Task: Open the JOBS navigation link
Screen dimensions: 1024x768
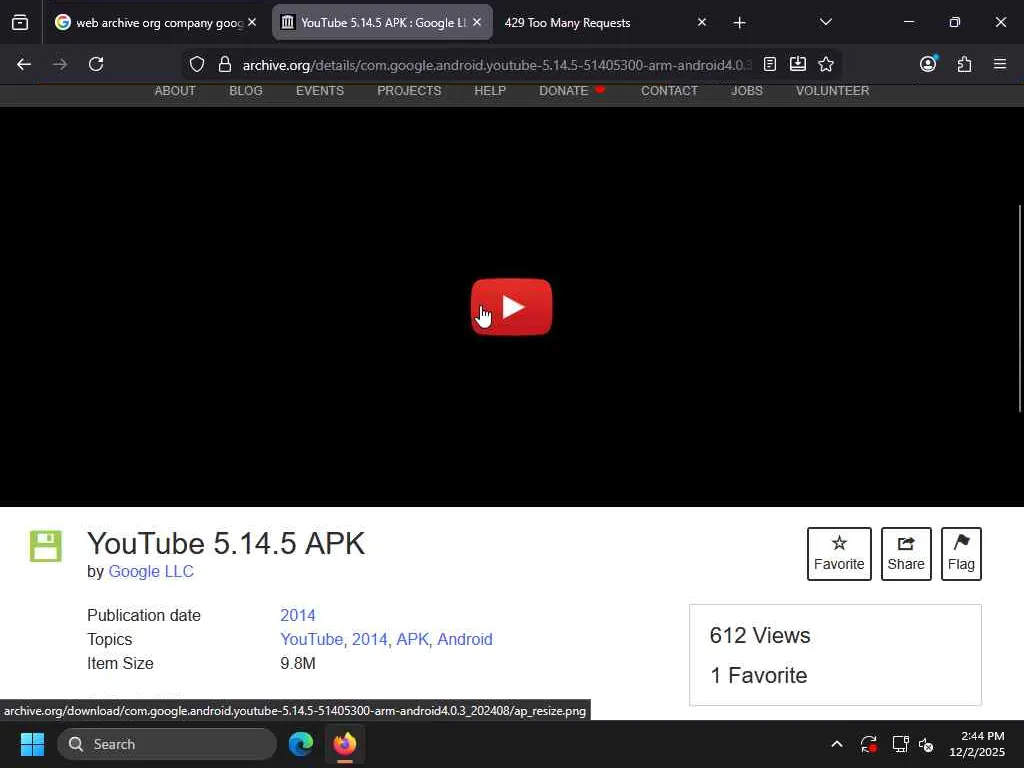Action: click(747, 91)
